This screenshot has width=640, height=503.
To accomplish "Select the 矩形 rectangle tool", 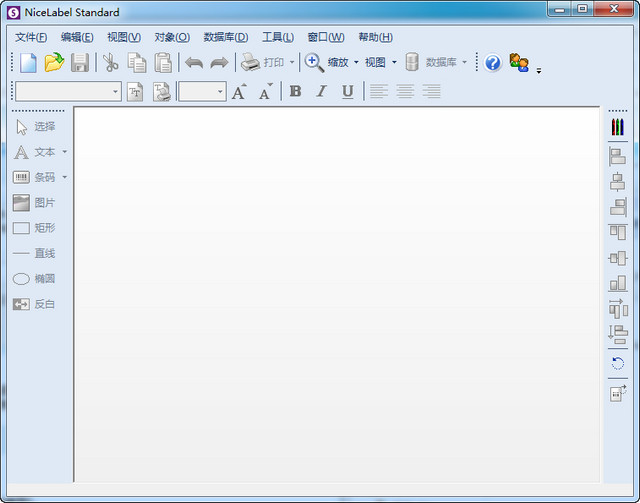I will (x=34, y=228).
